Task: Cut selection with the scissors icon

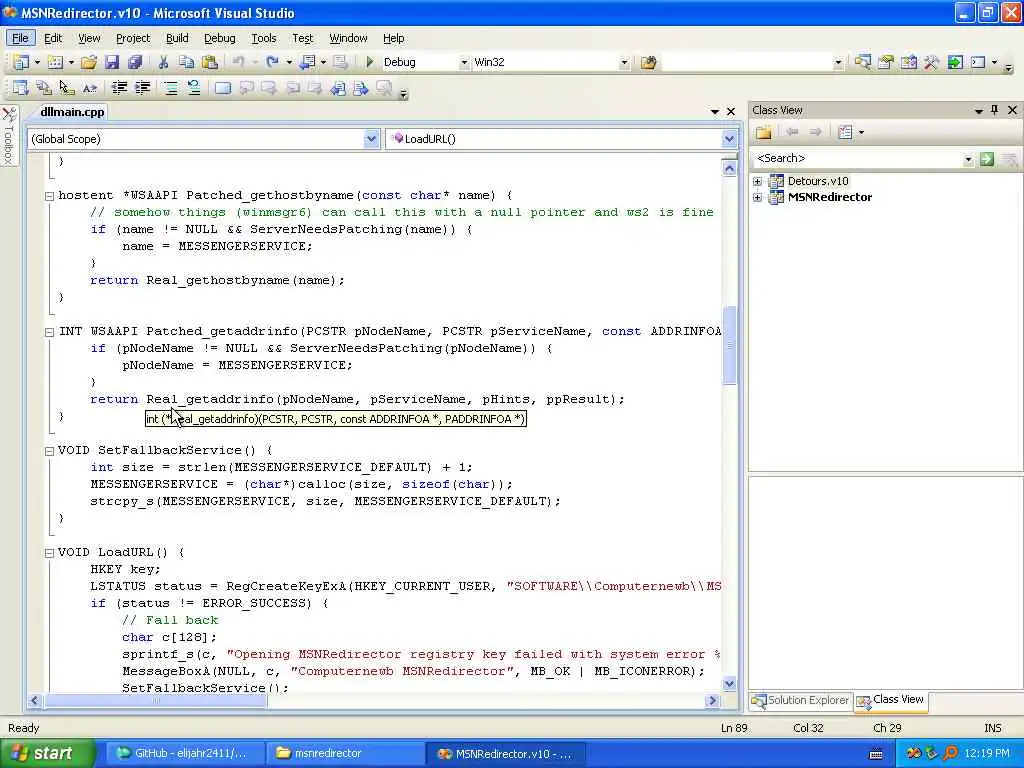Action: (x=163, y=63)
